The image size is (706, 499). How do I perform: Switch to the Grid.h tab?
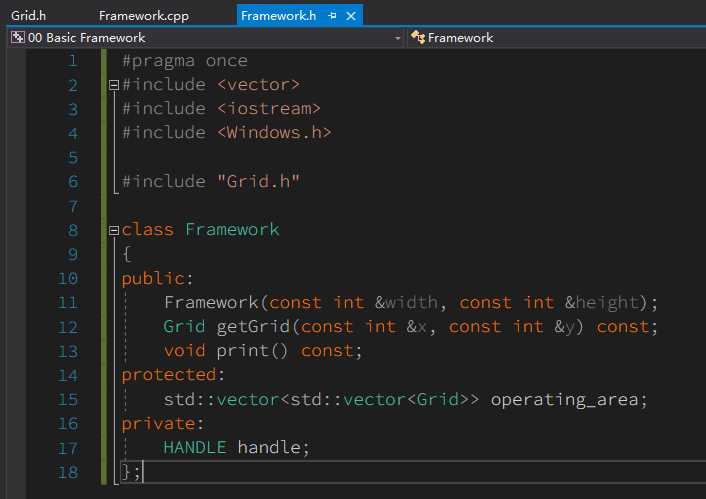click(x=29, y=15)
